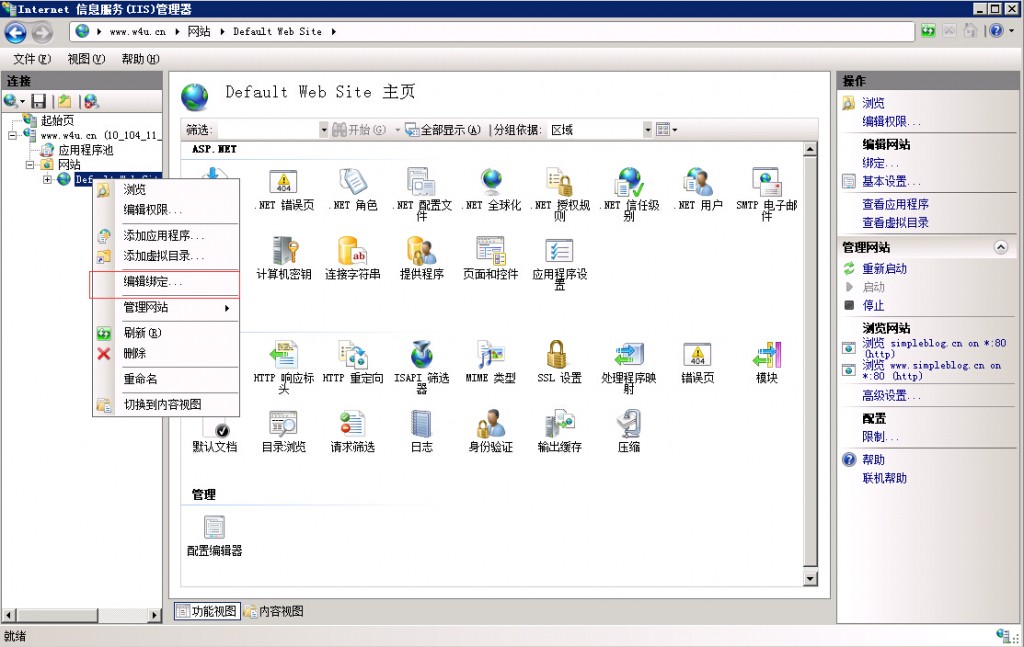This screenshot has height=647, width=1024.
Task: Click 绑定... link in Actions pane
Action: tap(880, 163)
